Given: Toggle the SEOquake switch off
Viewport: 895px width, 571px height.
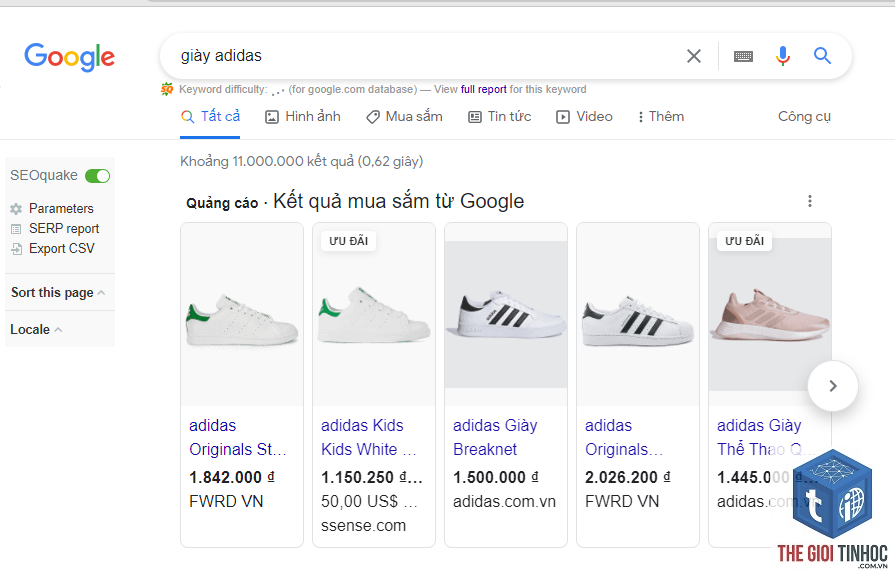Looking at the screenshot, I should tap(98, 176).
